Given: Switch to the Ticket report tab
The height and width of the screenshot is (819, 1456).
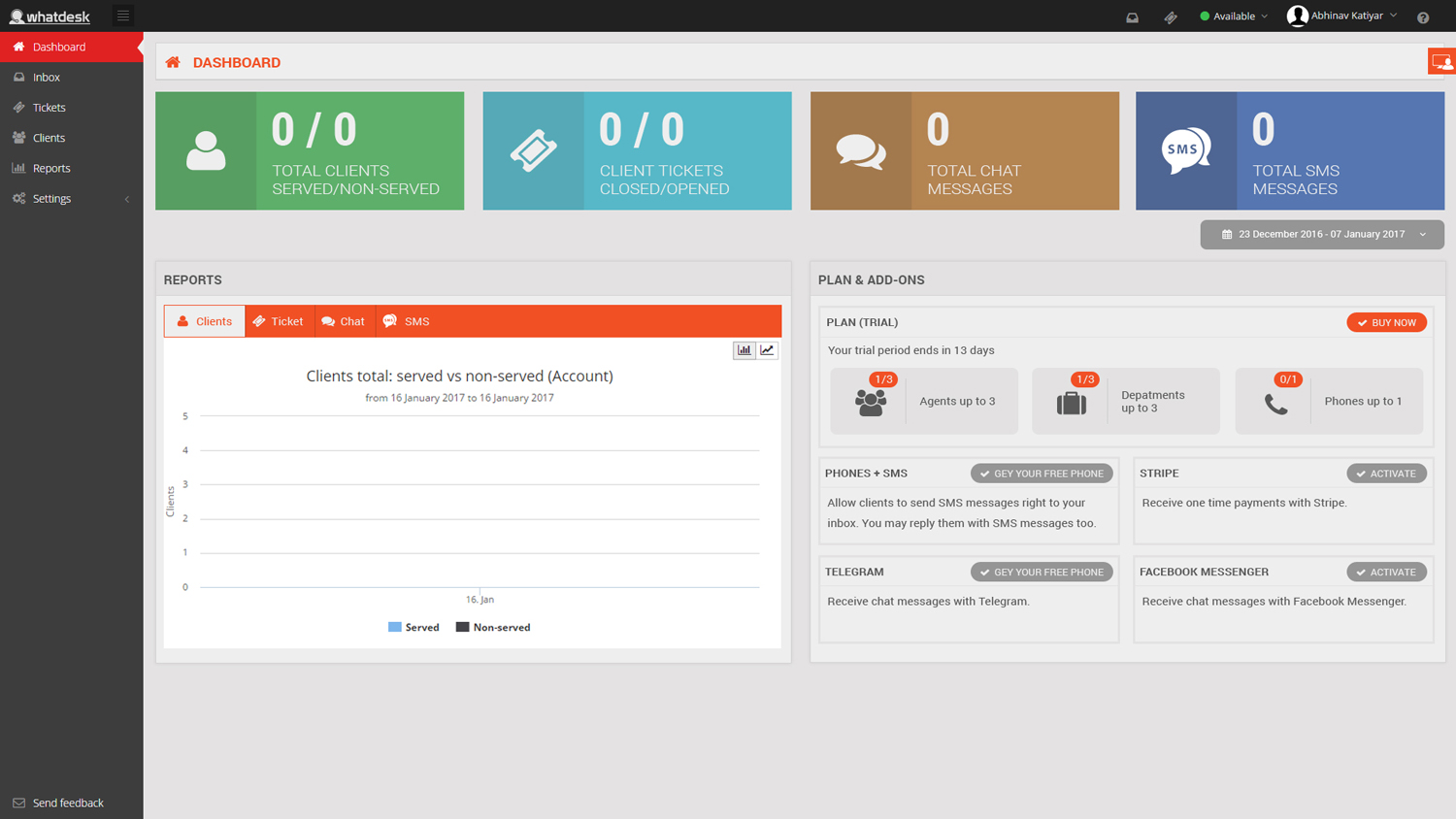Looking at the screenshot, I should (280, 321).
